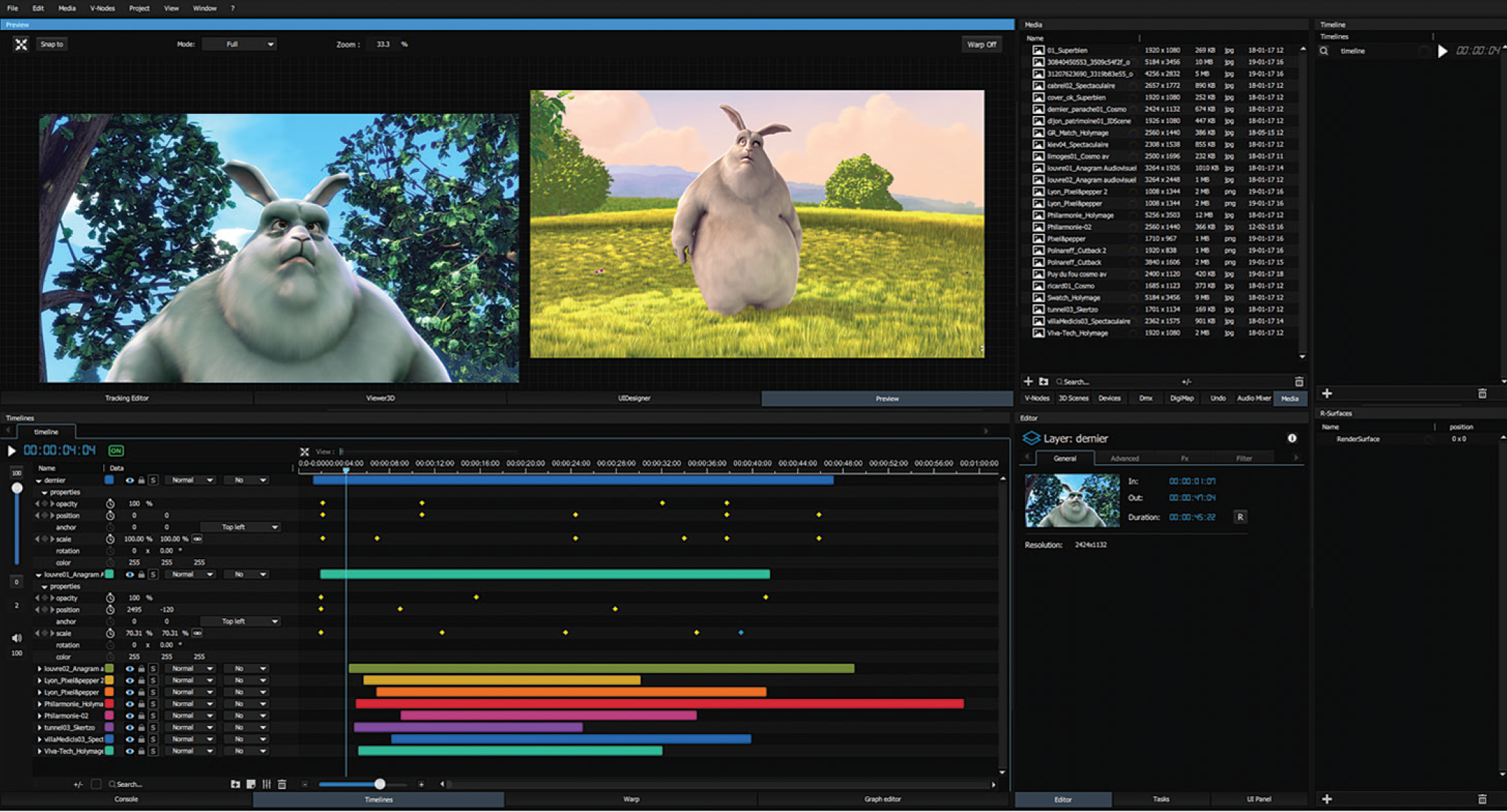1507x812 pixels.
Task: Hide the louvre01_Anagram layer
Action: pos(130,574)
